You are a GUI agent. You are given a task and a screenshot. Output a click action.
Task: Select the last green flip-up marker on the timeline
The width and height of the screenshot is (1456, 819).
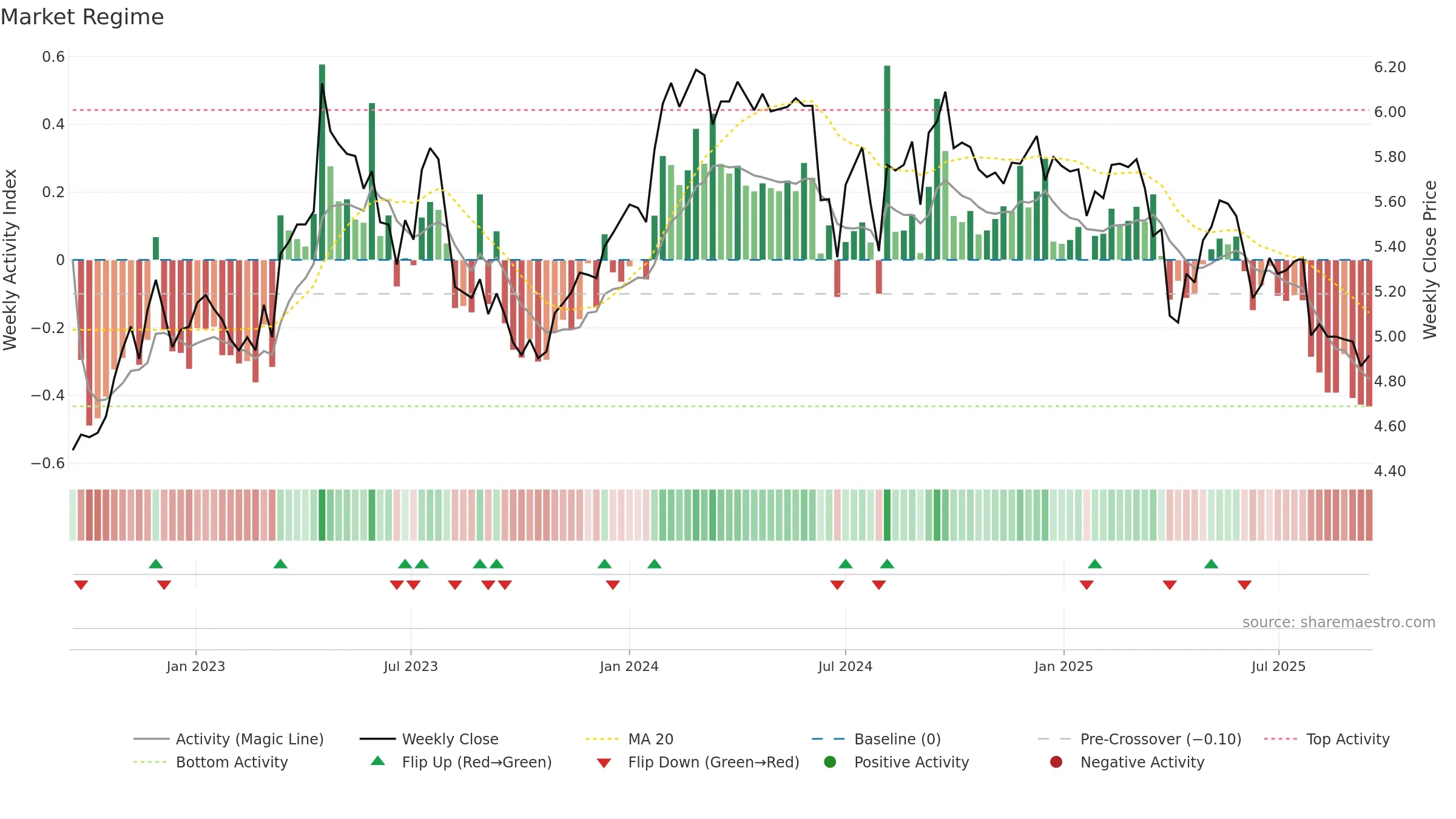click(1211, 564)
